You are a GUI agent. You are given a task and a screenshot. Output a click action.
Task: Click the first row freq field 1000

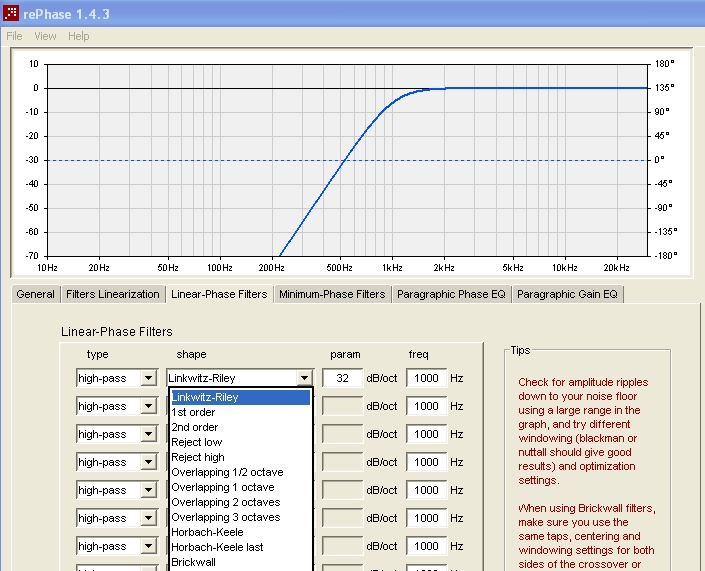click(x=426, y=378)
